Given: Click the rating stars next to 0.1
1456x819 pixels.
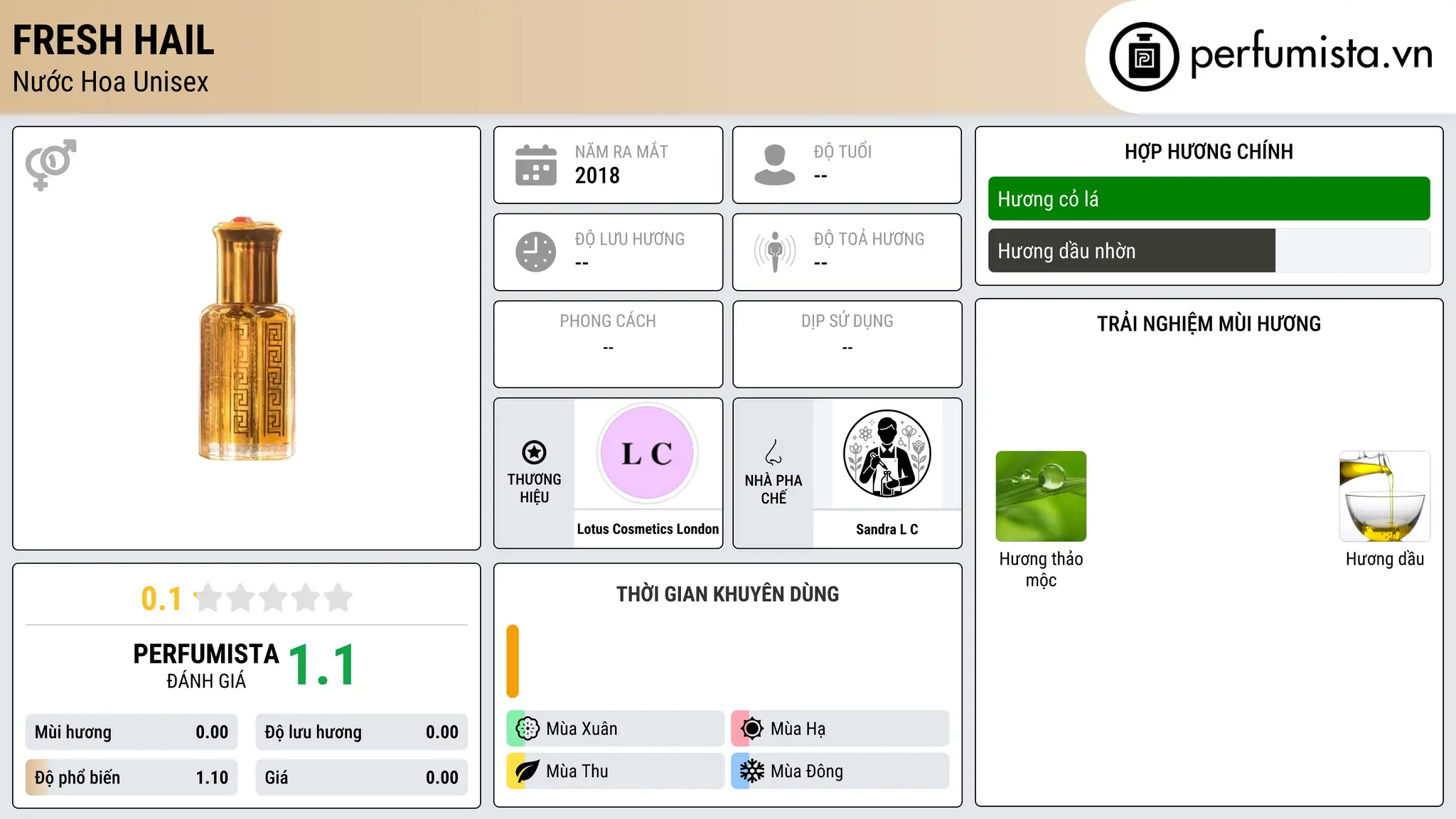Looking at the screenshot, I should pos(274,598).
